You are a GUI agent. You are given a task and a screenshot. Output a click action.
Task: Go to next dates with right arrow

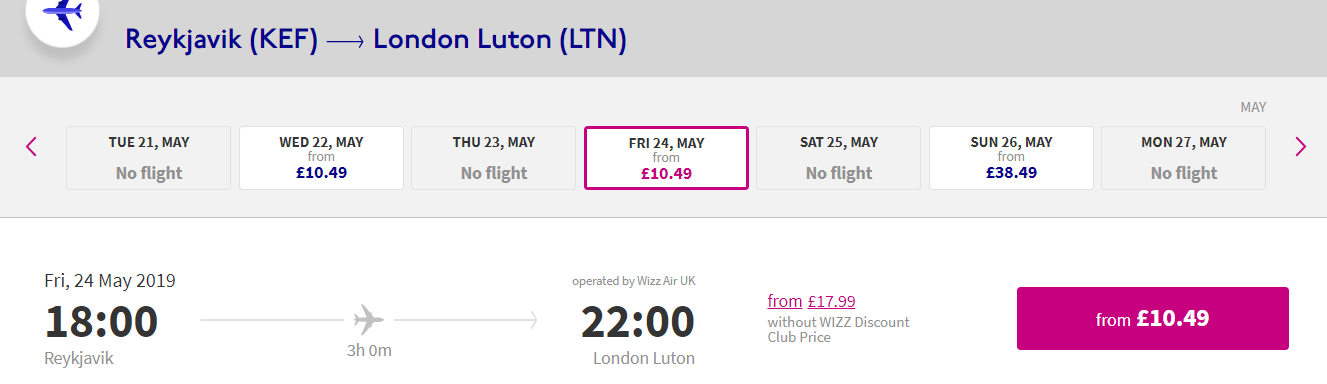click(1300, 147)
